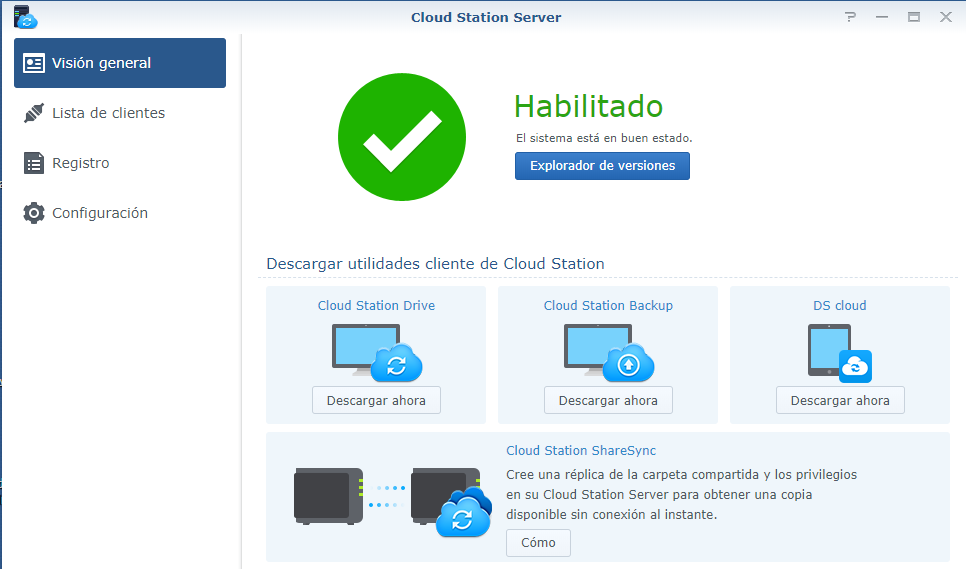This screenshot has width=966, height=569.
Task: Download DS cloud with Descargar ahora
Action: click(x=840, y=400)
